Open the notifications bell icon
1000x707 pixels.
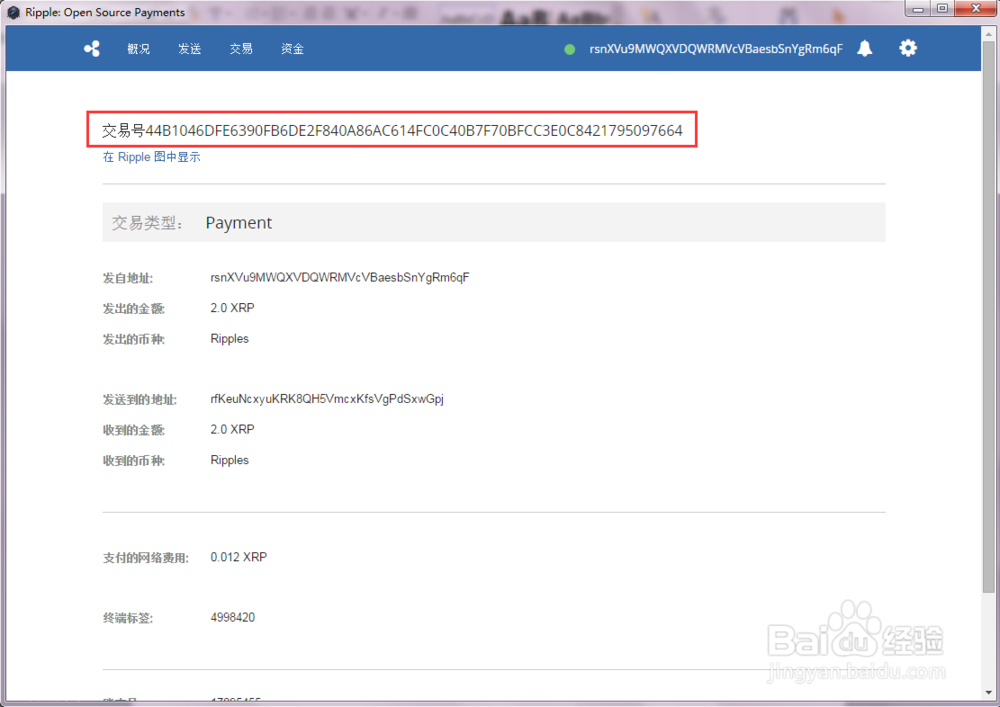[864, 48]
